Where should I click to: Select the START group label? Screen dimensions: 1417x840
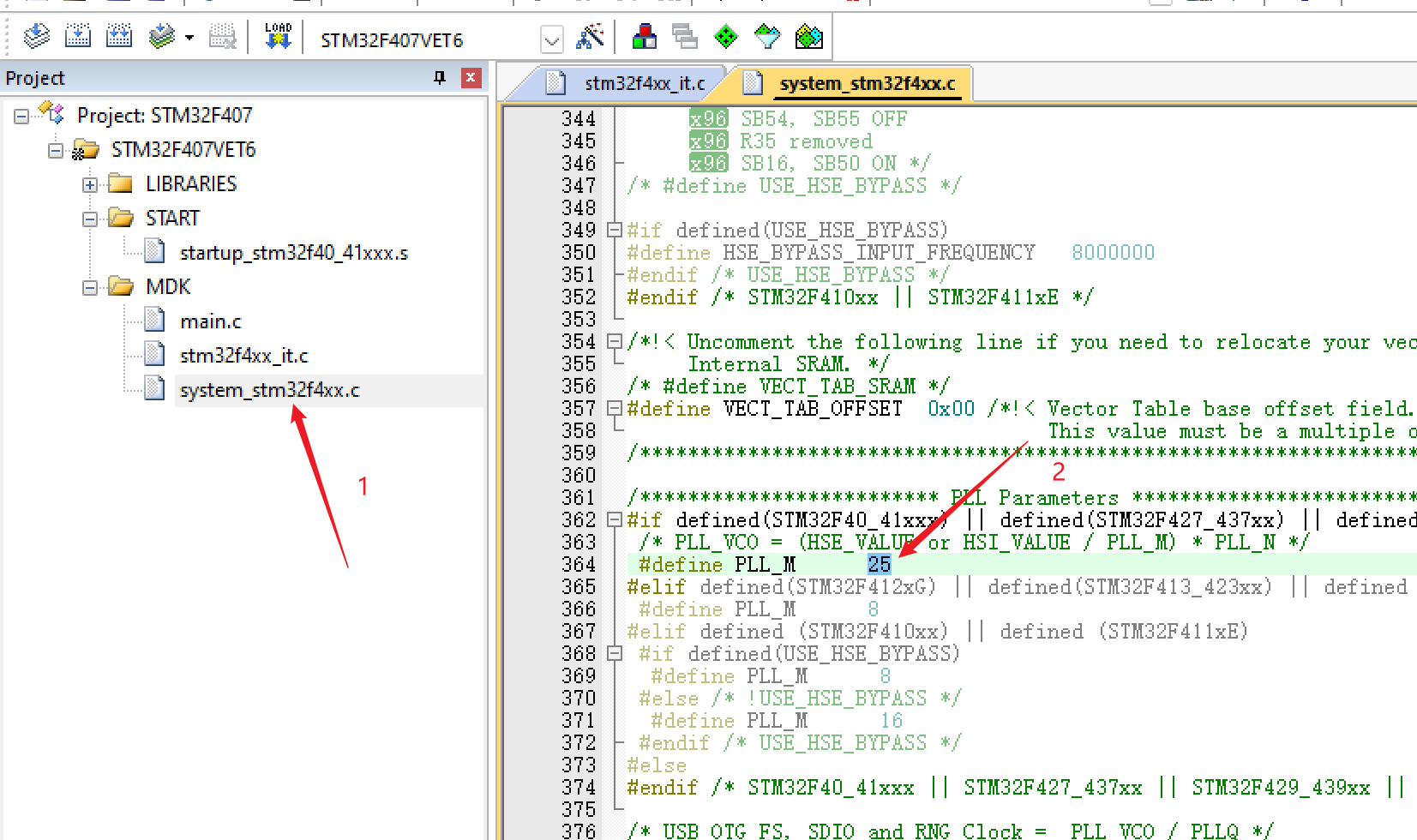[x=172, y=219]
